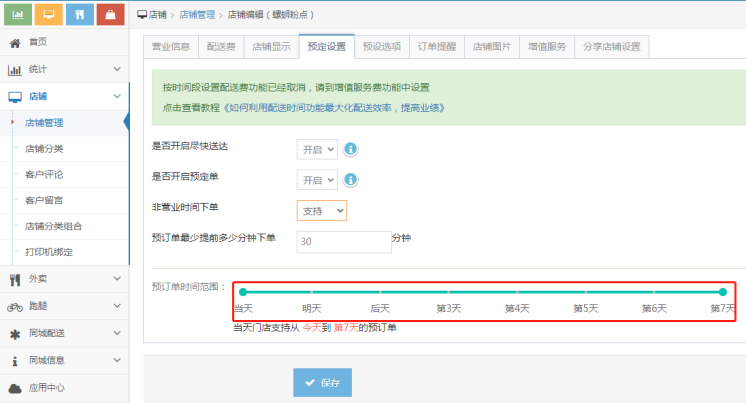Expand the 同城配送 sidebar menu
Screen dimensions: 746x403
coord(64,333)
